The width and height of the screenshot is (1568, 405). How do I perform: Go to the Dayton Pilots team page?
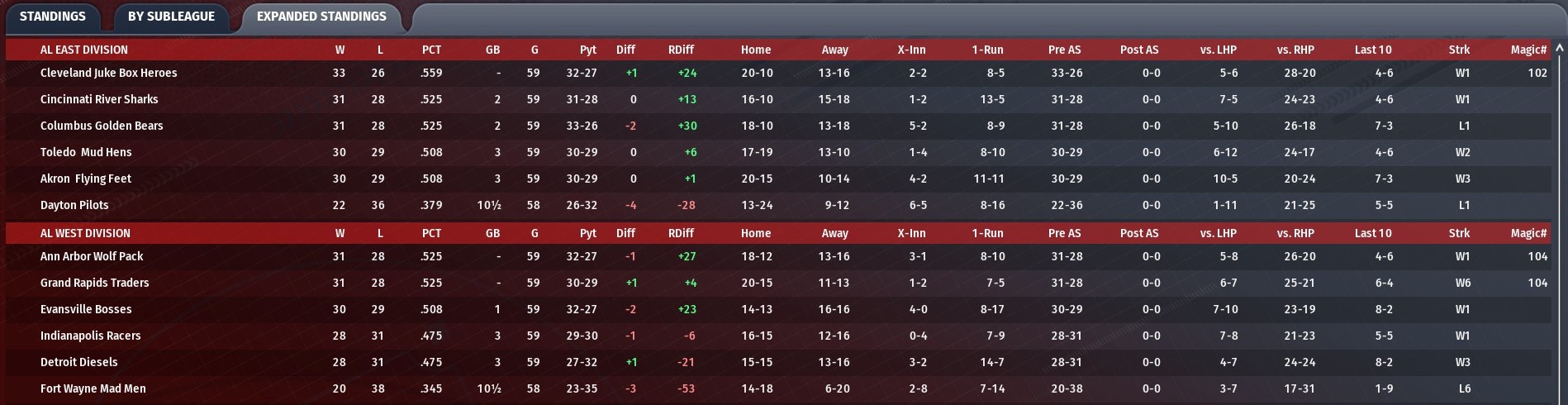point(74,205)
